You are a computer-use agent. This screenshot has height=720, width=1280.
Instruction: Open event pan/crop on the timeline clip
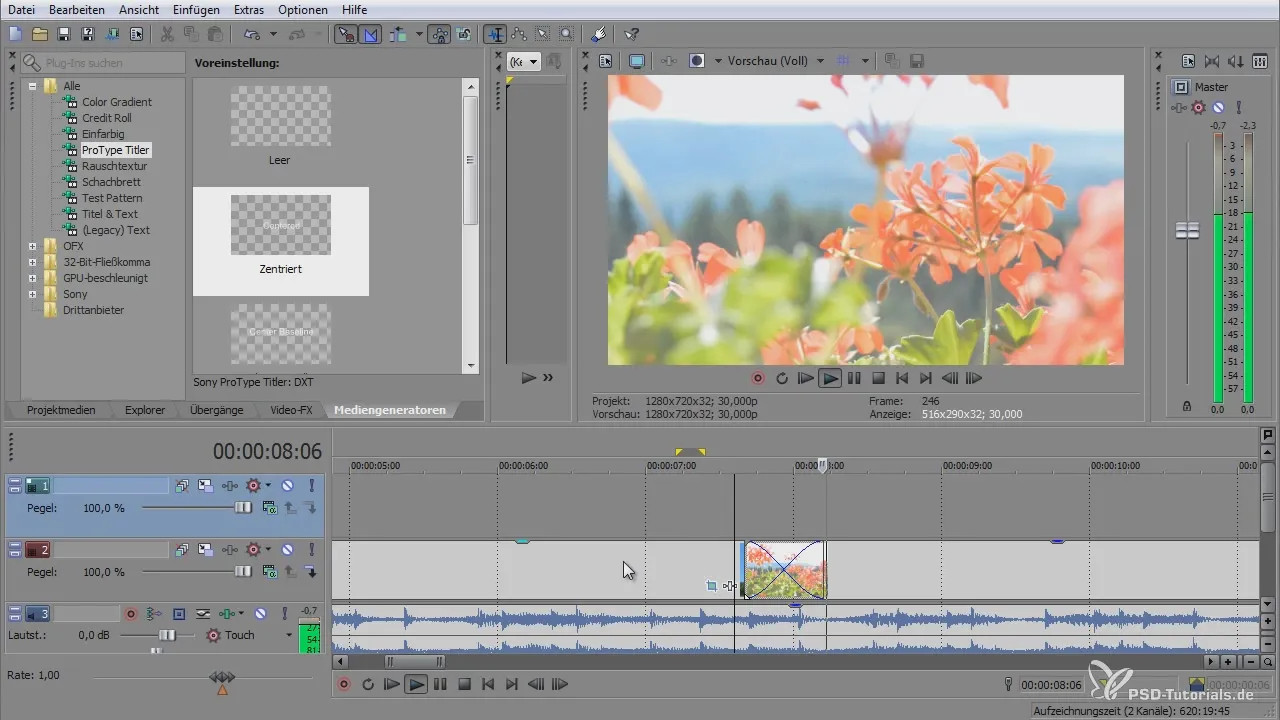pos(711,586)
